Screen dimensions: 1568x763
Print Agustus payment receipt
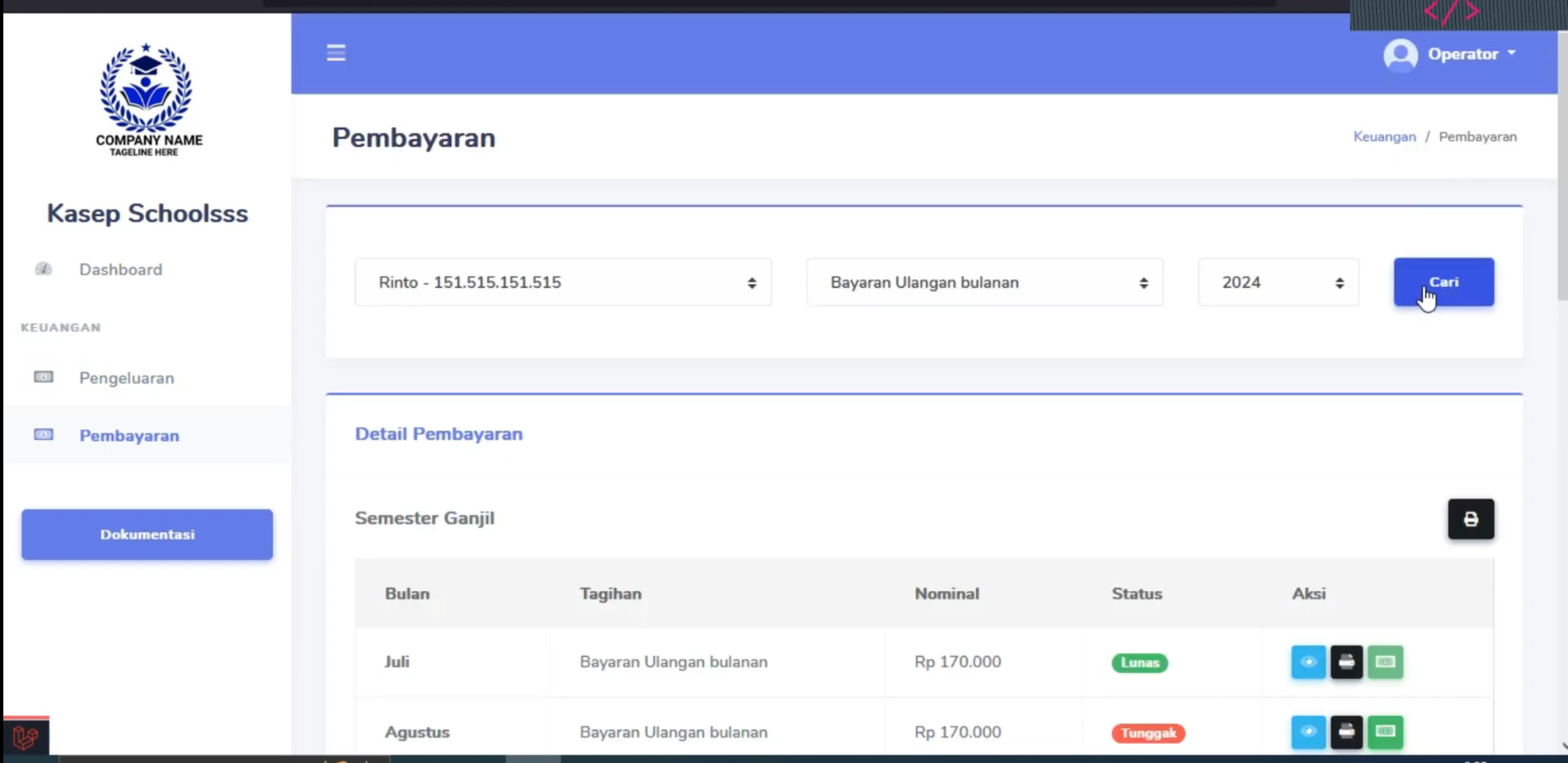(x=1346, y=732)
